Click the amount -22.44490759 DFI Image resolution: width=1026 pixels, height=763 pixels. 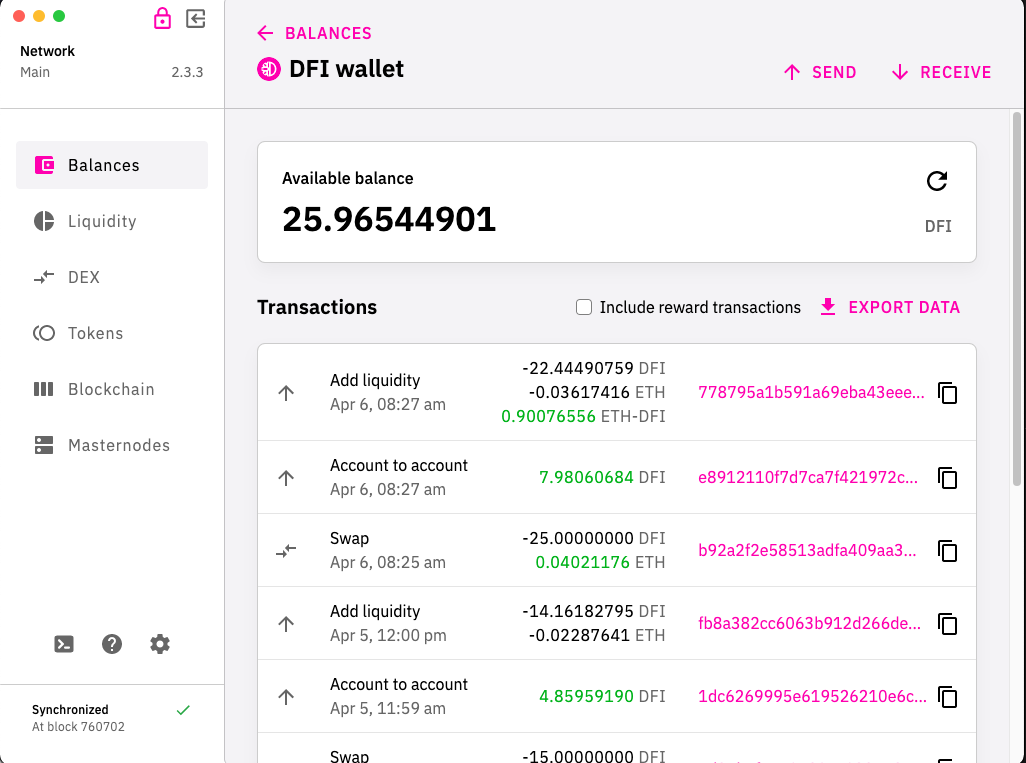pyautogui.click(x=593, y=368)
